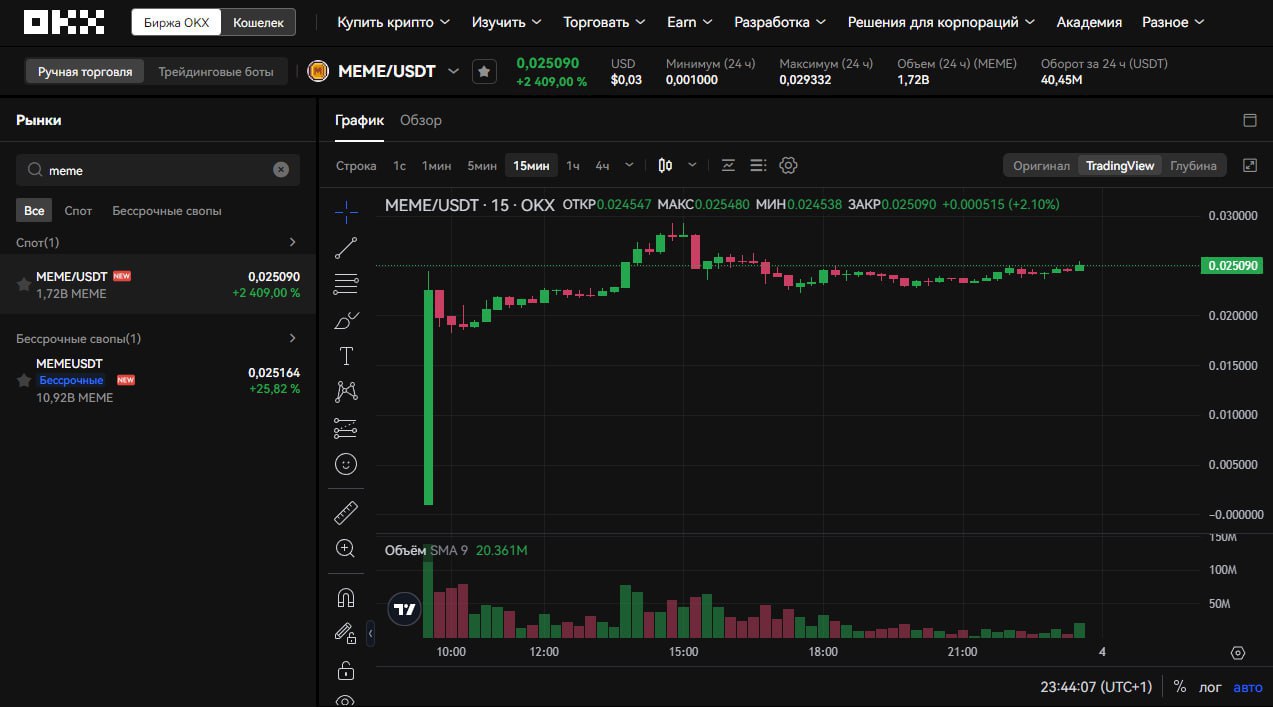Image resolution: width=1273 pixels, height=707 pixels.
Task: Open chart axis settings gear
Action: point(1238,653)
